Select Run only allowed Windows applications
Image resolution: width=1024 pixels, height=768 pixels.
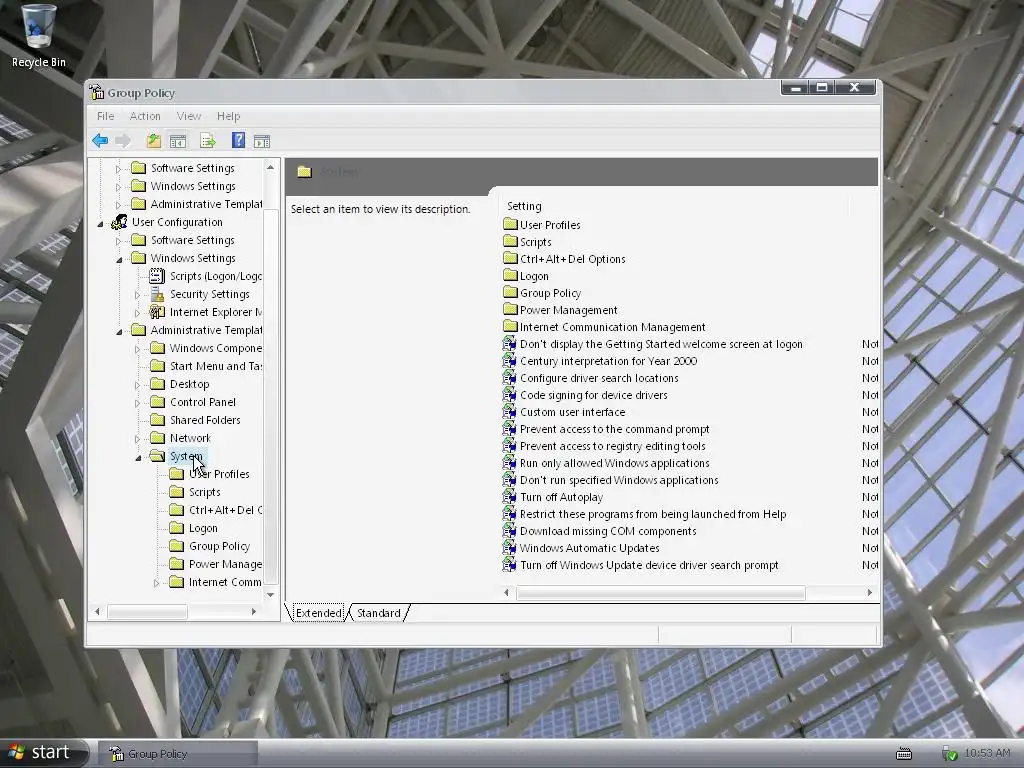(615, 463)
